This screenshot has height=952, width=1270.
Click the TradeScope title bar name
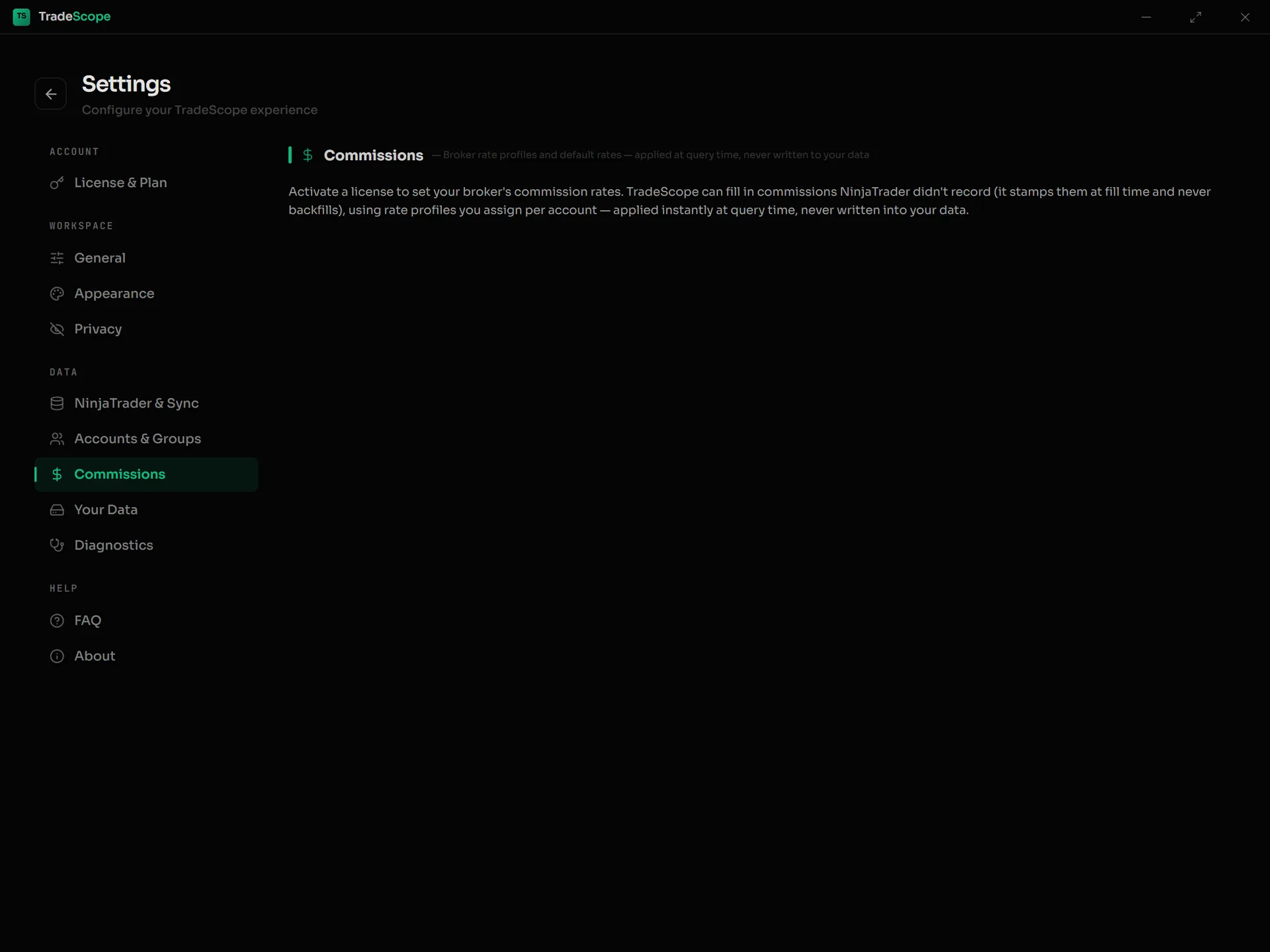[75, 17]
